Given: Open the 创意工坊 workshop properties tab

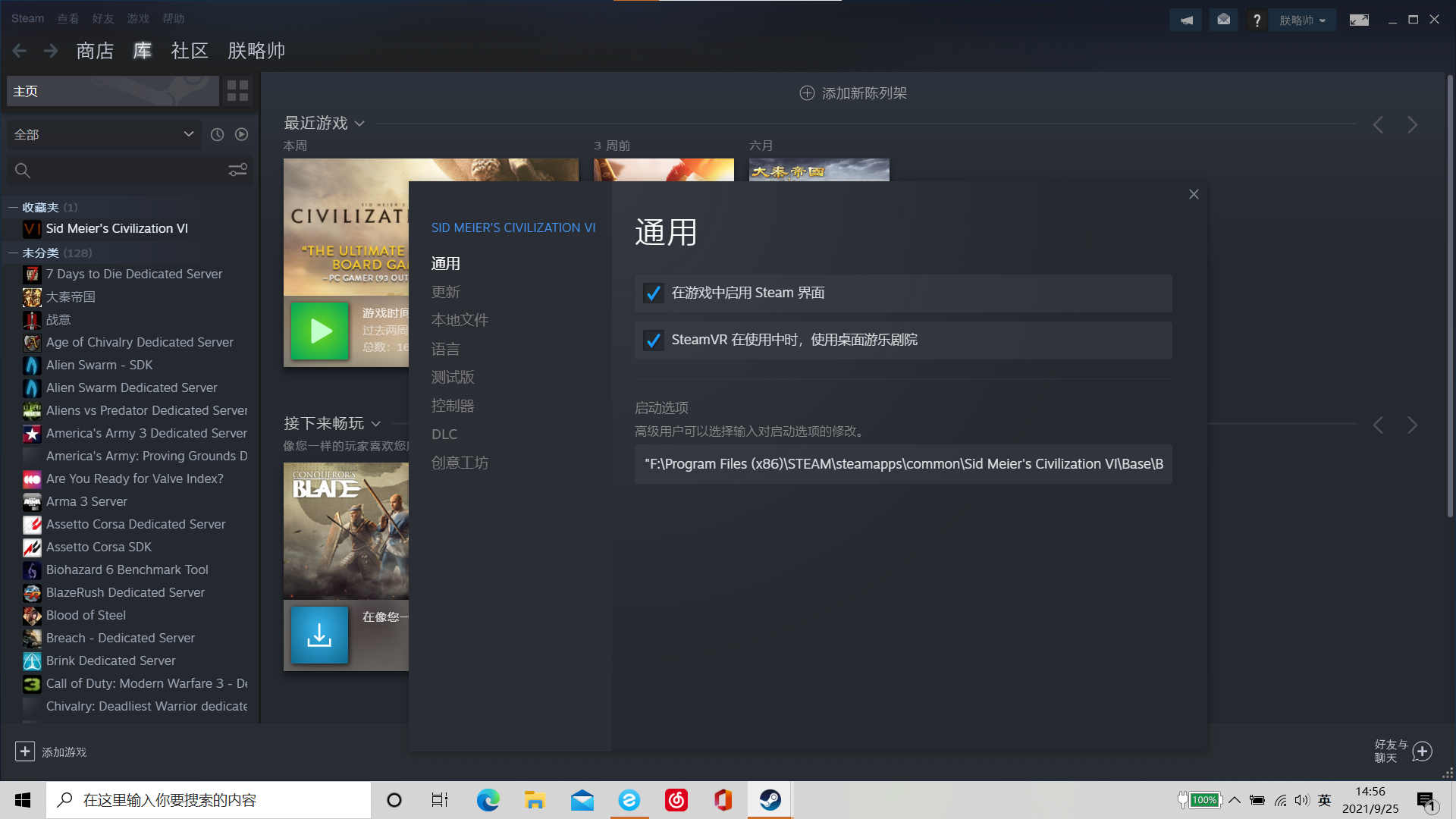Looking at the screenshot, I should pyautogui.click(x=460, y=463).
